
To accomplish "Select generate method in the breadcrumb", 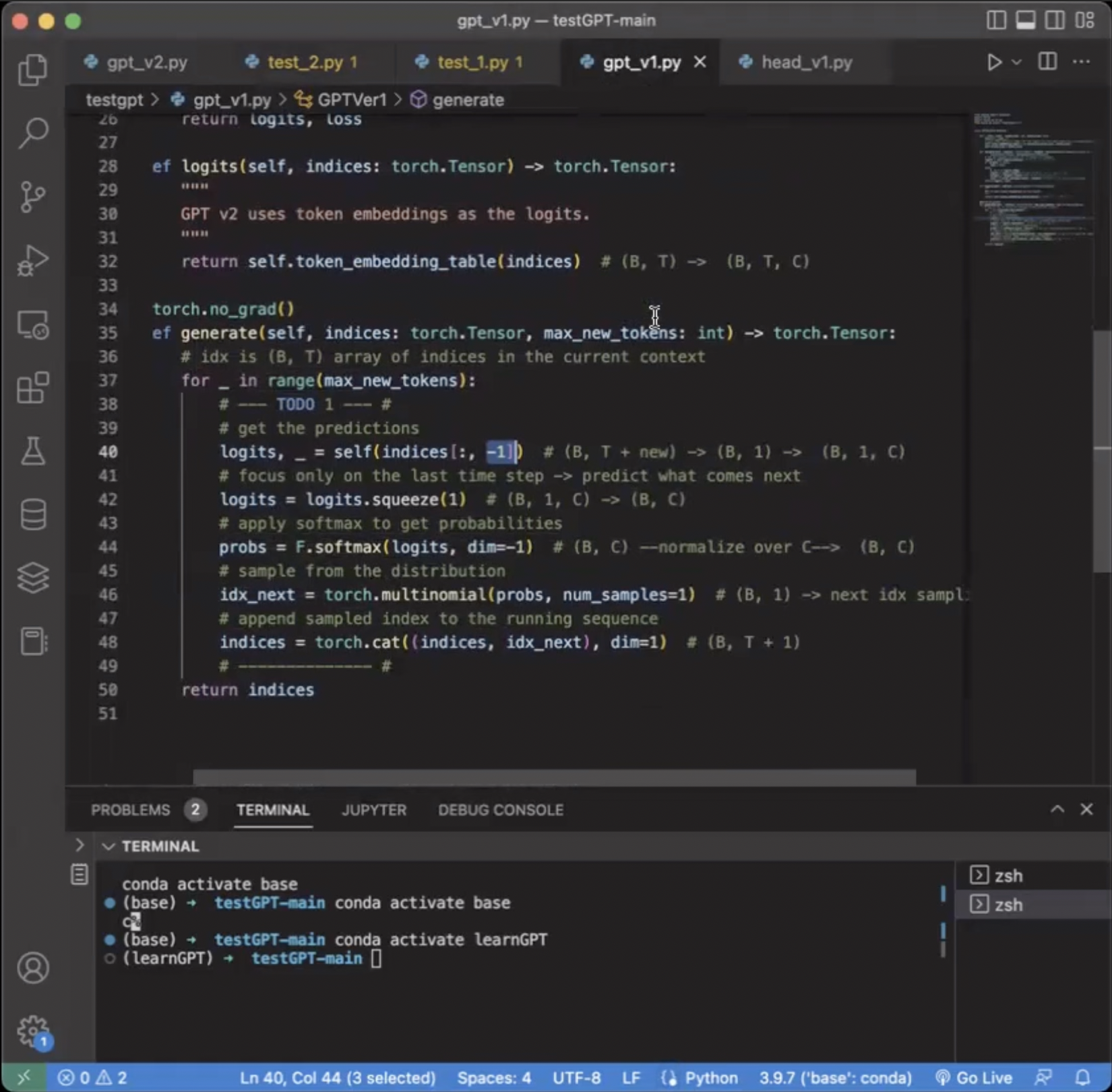I will coord(468,100).
